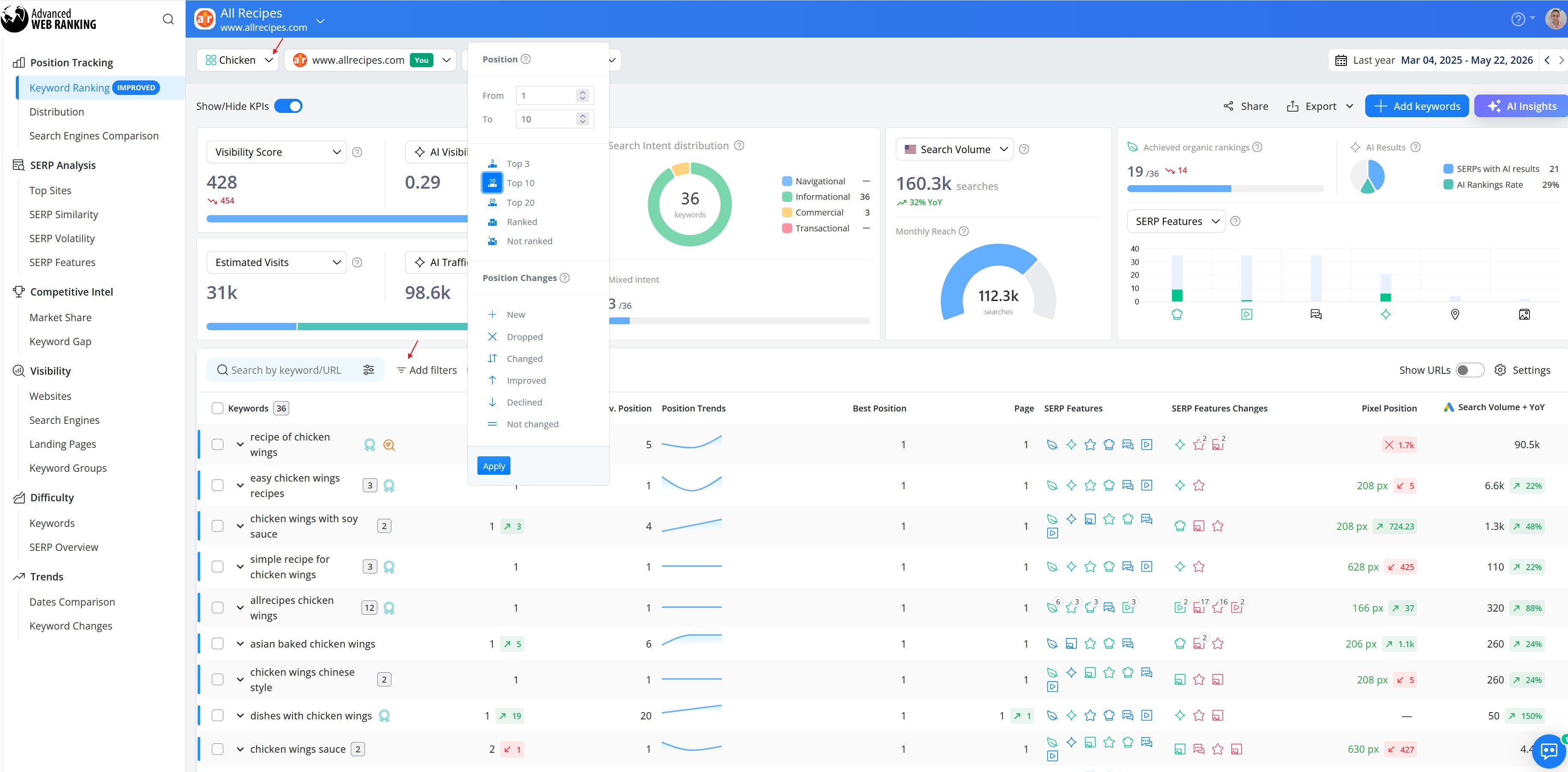Click the Search by keyword/URL field
Image resolution: width=1568 pixels, height=772 pixels.
point(286,370)
